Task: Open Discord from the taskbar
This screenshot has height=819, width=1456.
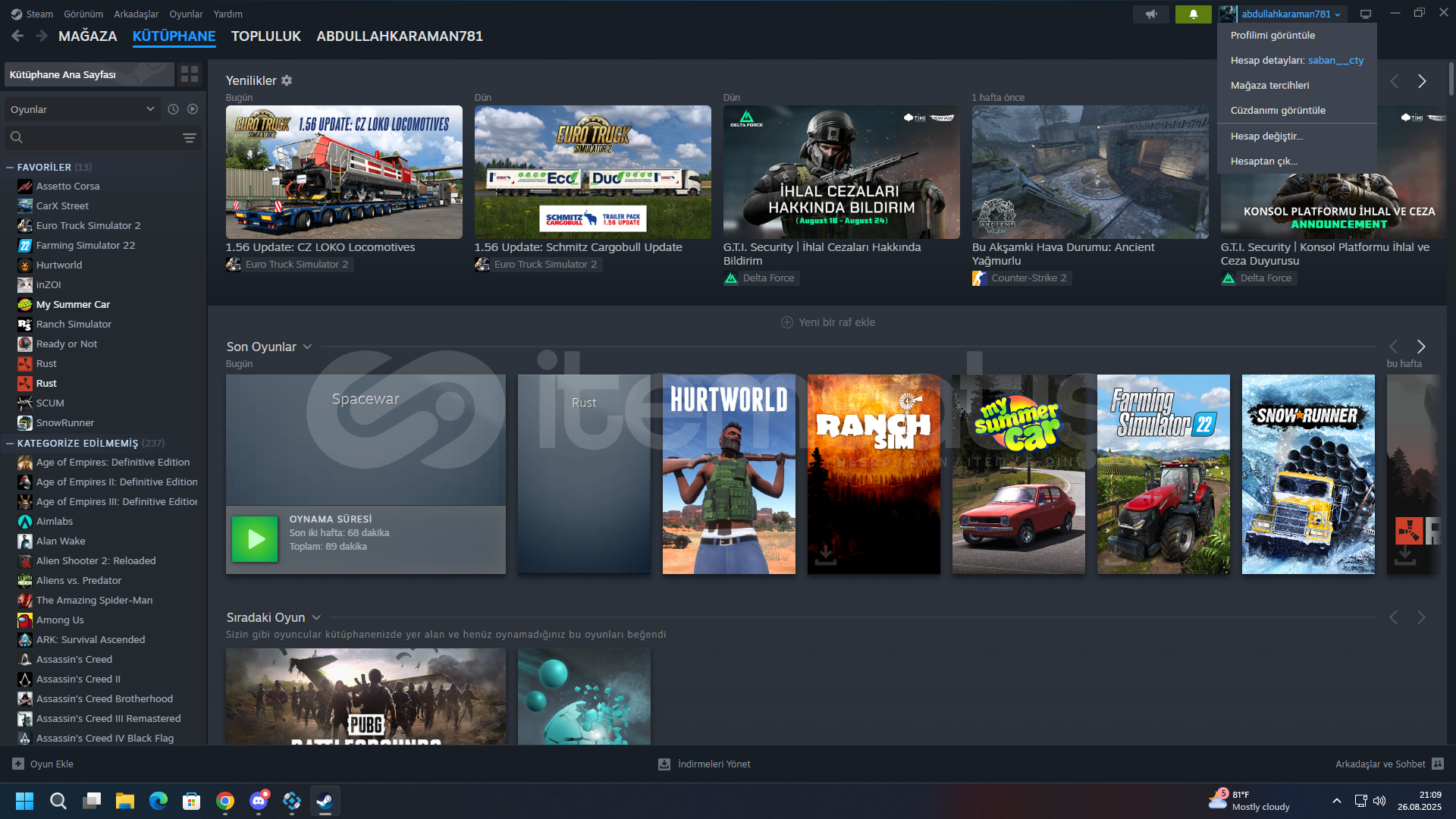Action: coord(259,801)
